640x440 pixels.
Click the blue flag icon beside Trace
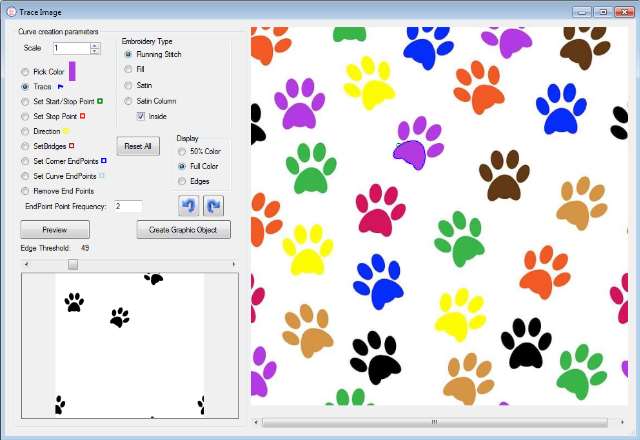coord(60,87)
